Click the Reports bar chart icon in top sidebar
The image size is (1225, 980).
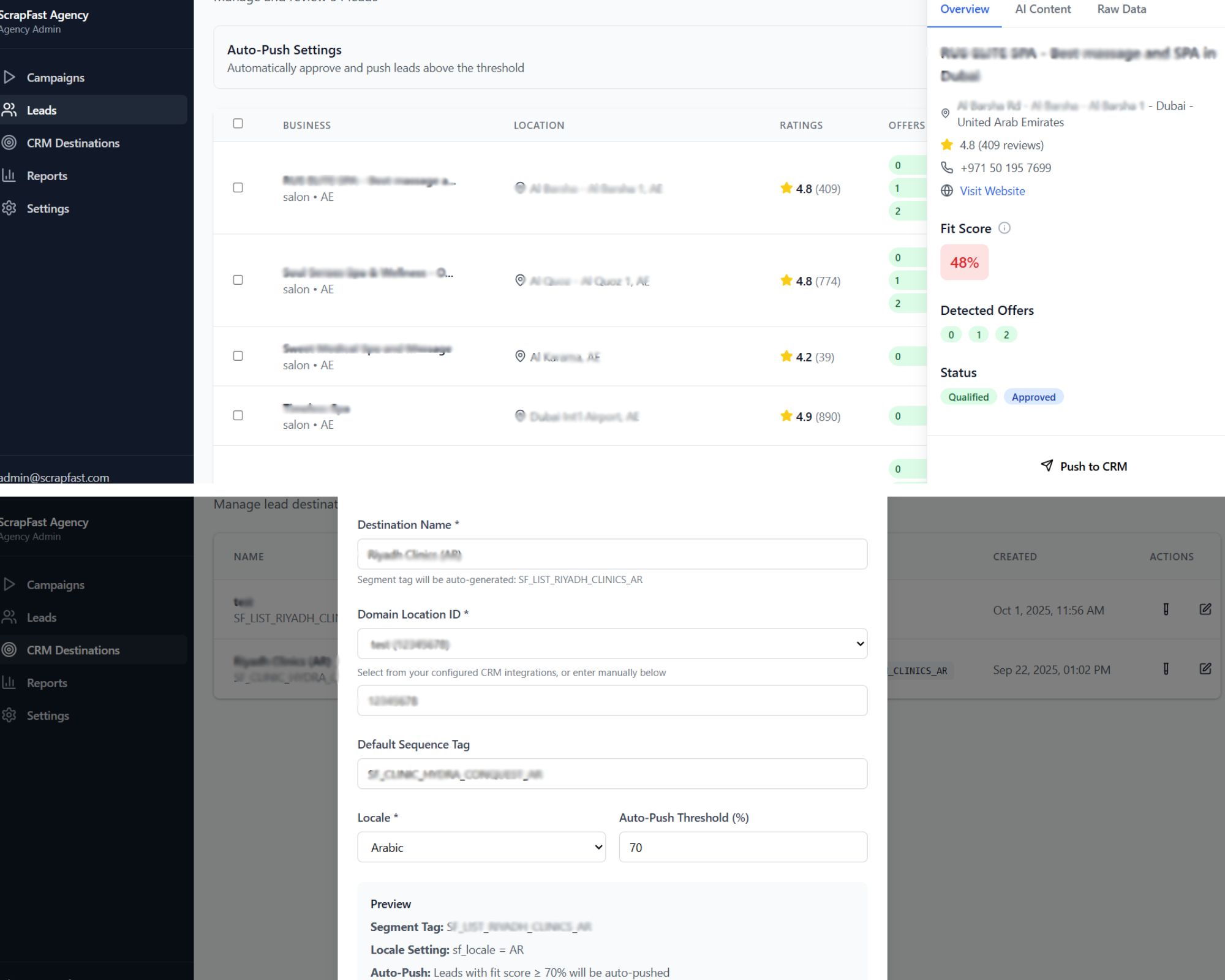pyautogui.click(x=9, y=175)
